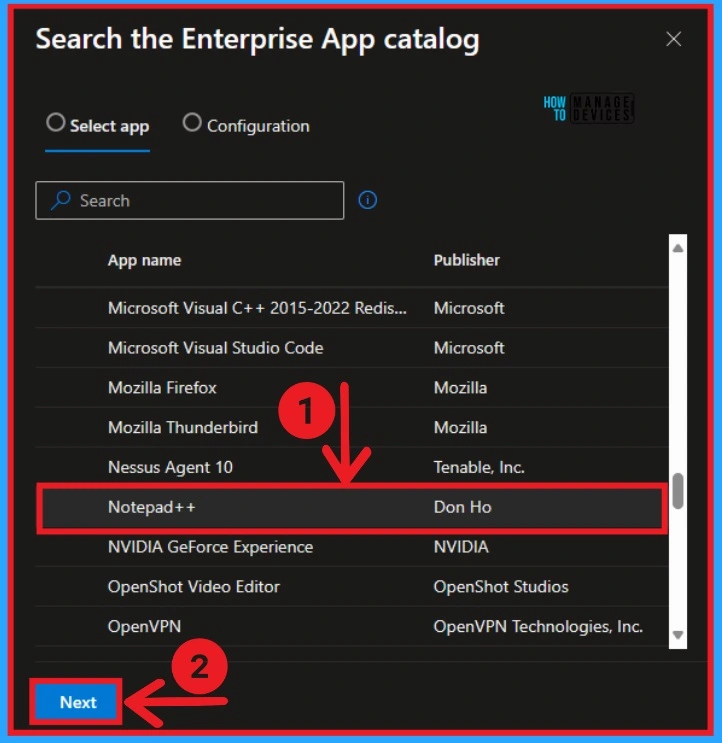Open the info icon beside Search
The width and height of the screenshot is (722, 743).
[x=368, y=200]
